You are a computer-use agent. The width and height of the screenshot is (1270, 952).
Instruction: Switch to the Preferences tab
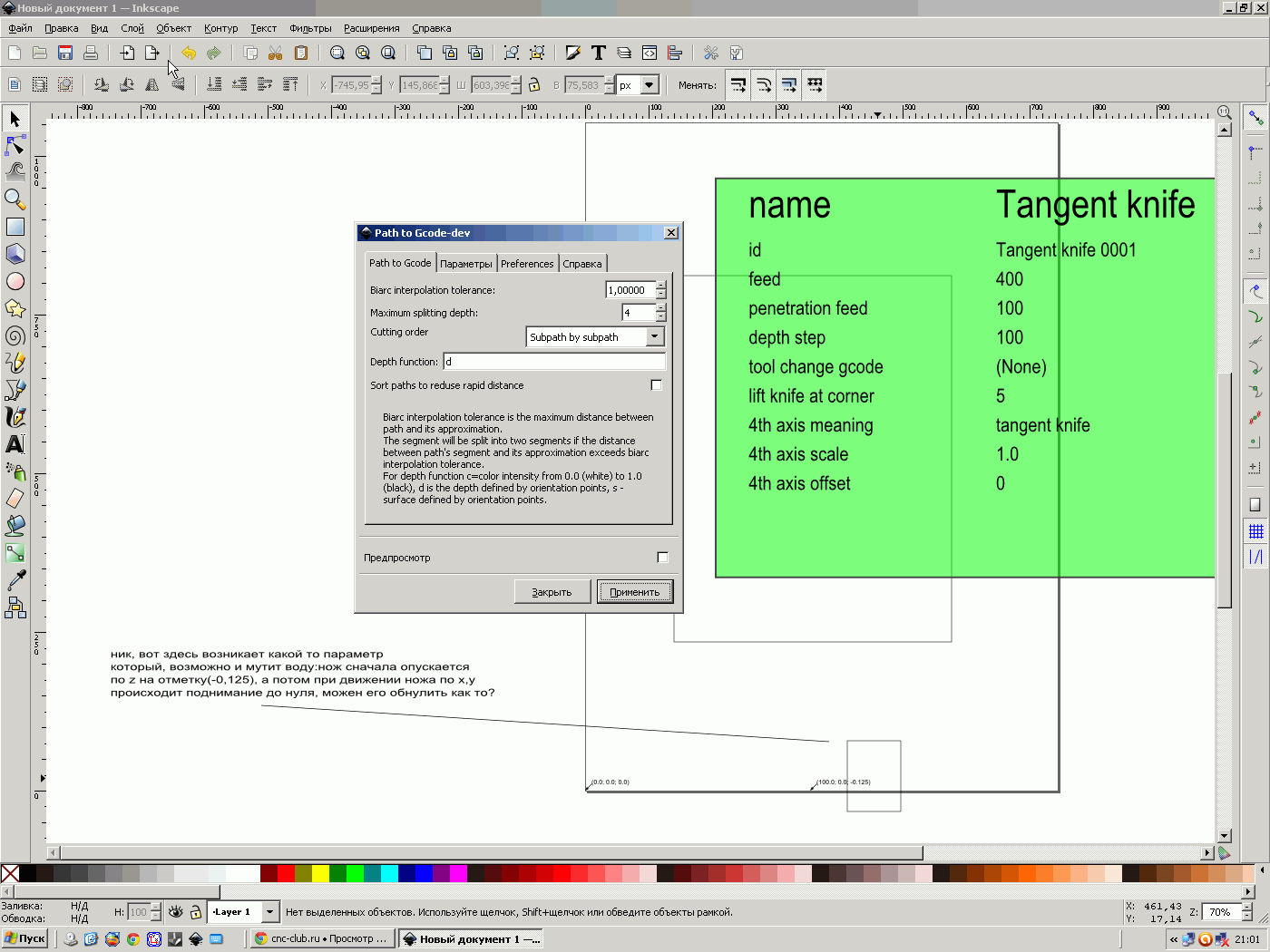point(527,264)
